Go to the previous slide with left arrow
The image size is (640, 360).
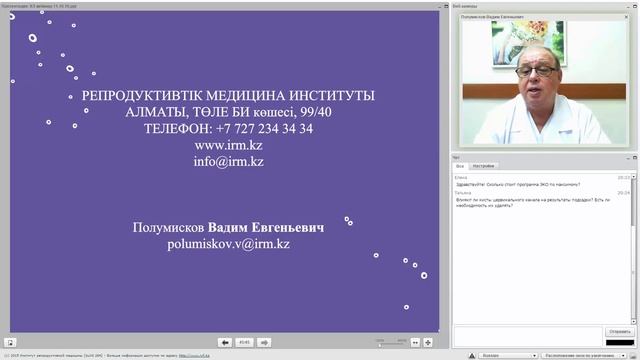click(224, 342)
